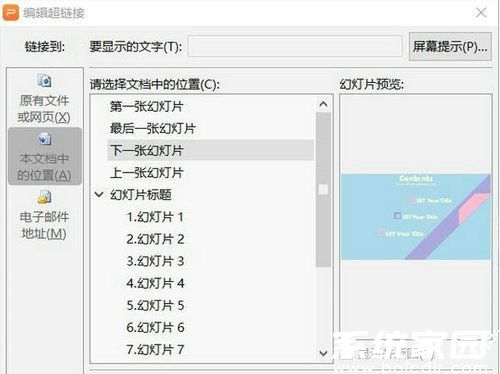Click the list scrollbar thumb
500x374 pixels.
(323, 189)
